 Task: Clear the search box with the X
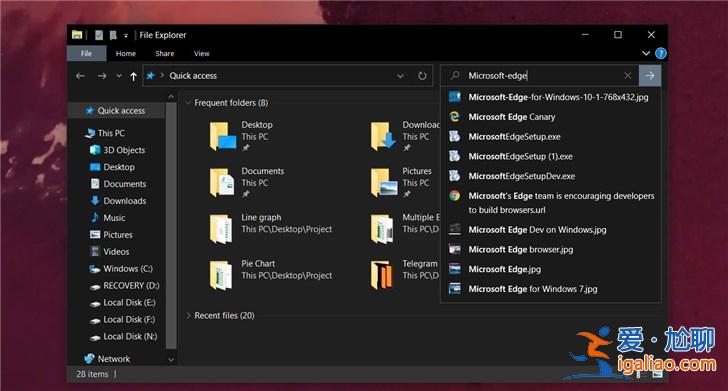(628, 75)
